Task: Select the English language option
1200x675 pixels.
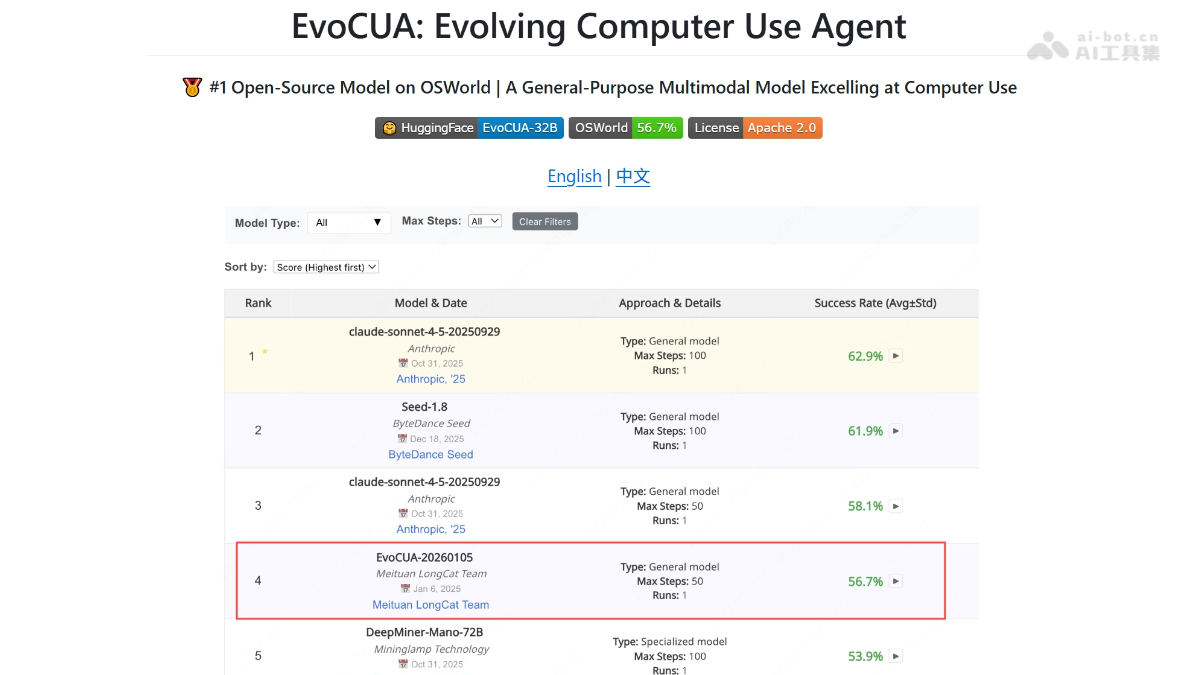Action: coord(574,176)
